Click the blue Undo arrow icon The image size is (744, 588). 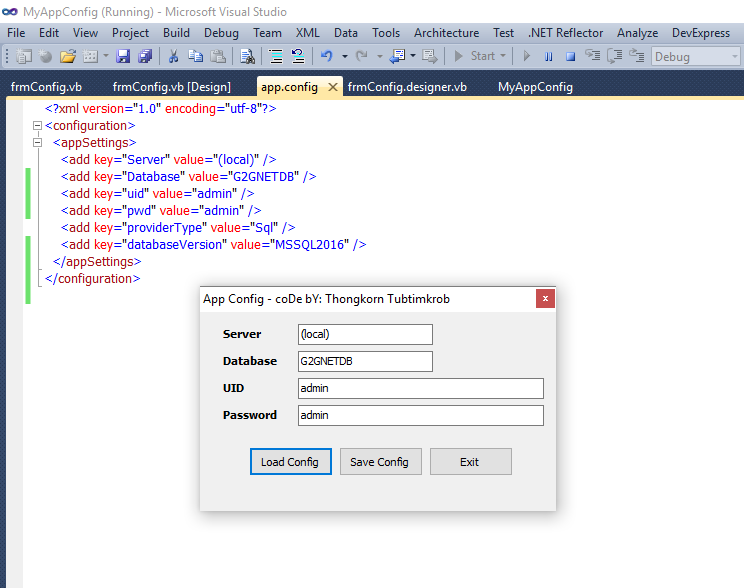click(326, 56)
